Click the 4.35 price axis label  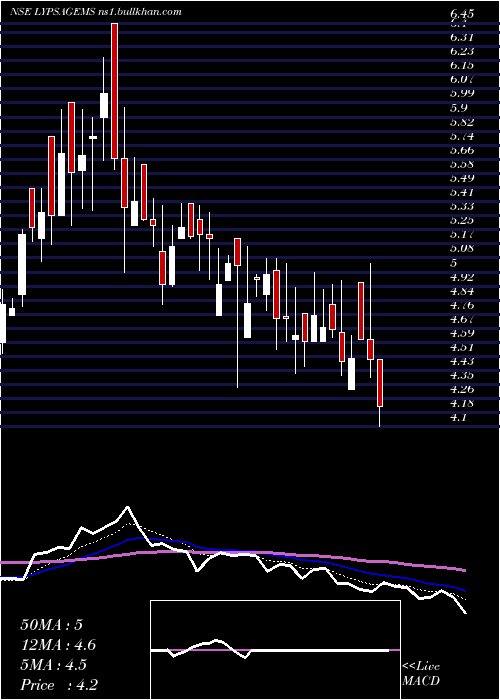coord(462,375)
